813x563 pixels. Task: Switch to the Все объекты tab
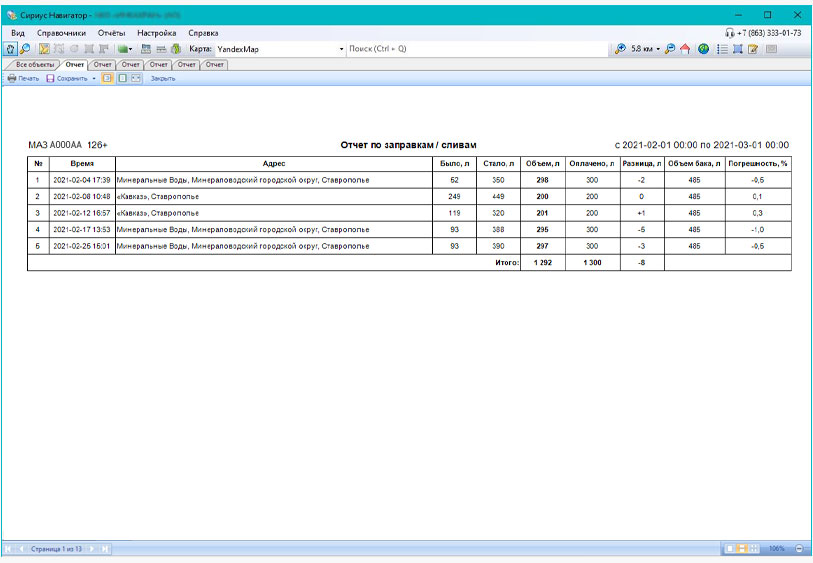pyautogui.click(x=34, y=64)
